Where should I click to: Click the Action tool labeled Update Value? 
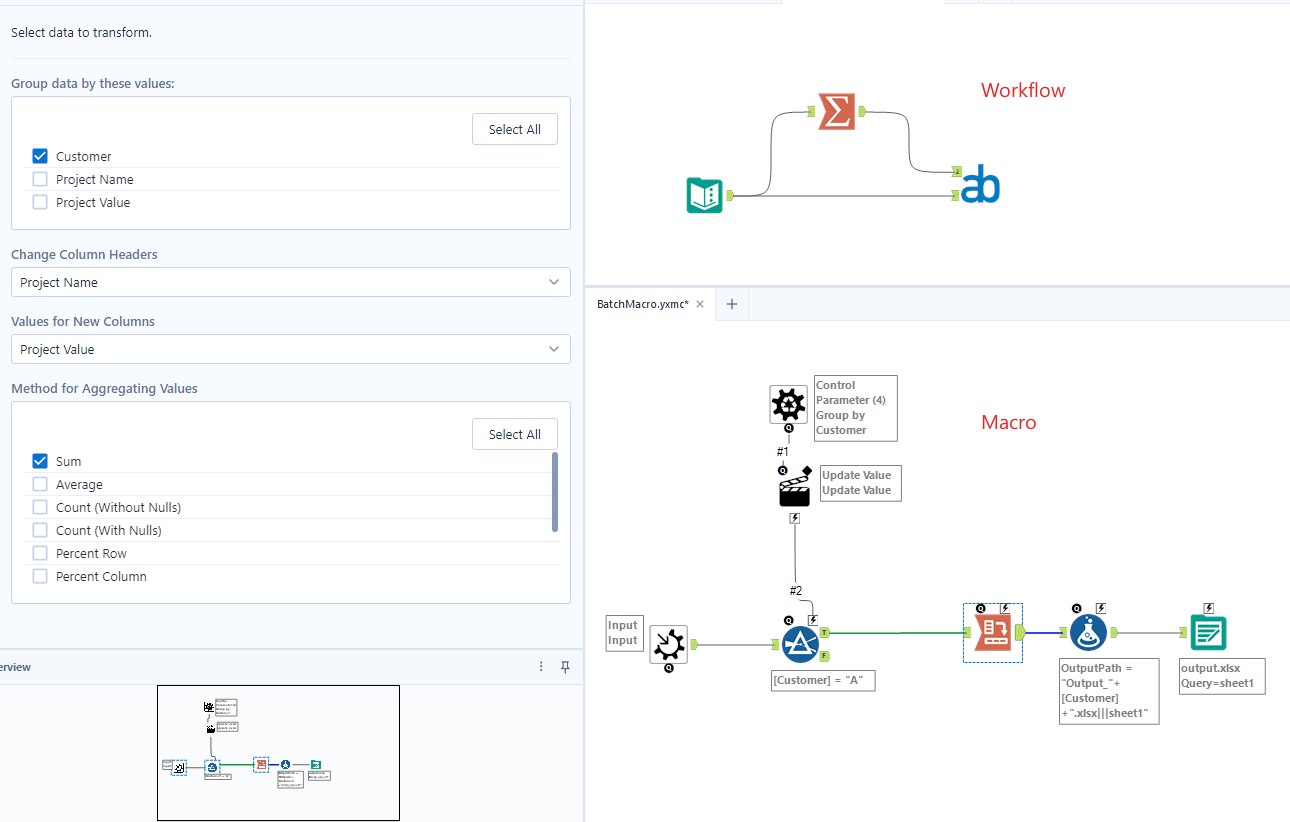tap(793, 485)
